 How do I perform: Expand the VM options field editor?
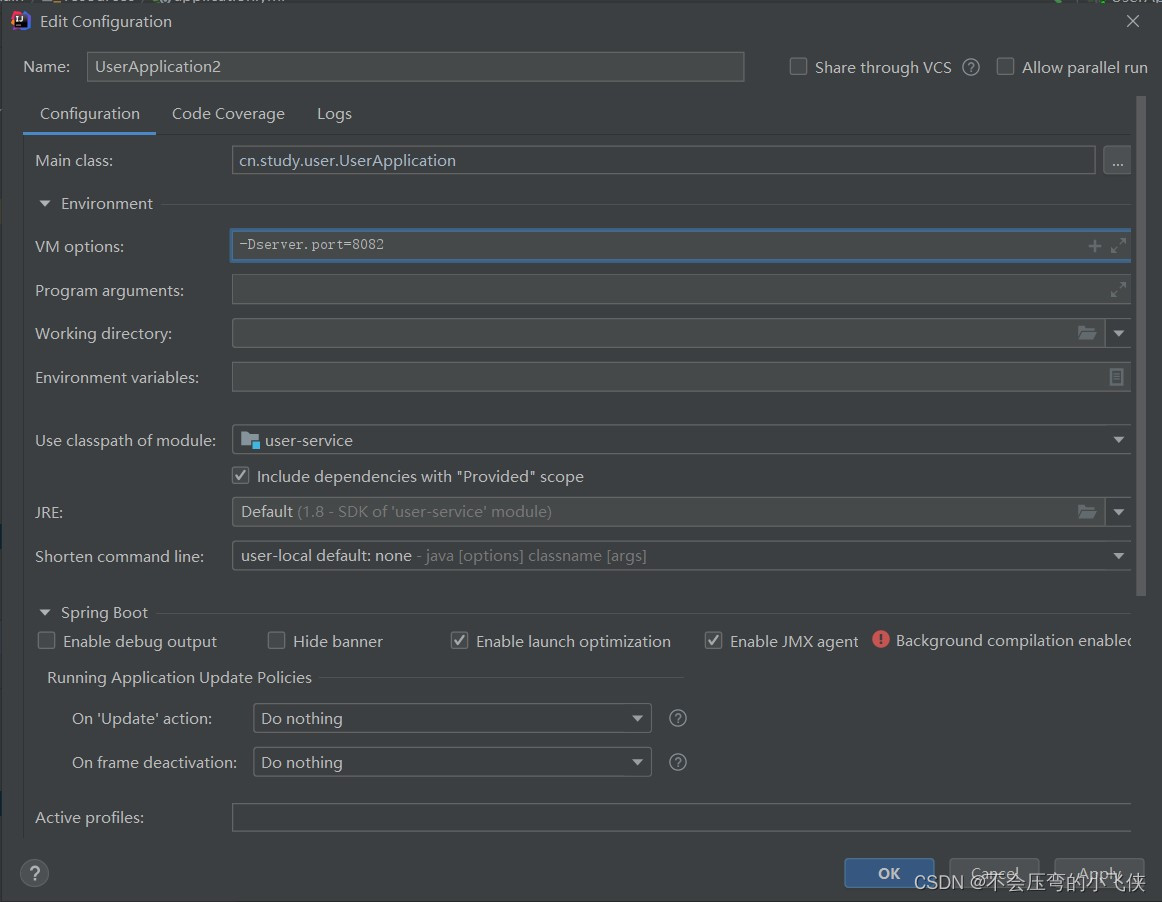1118,246
